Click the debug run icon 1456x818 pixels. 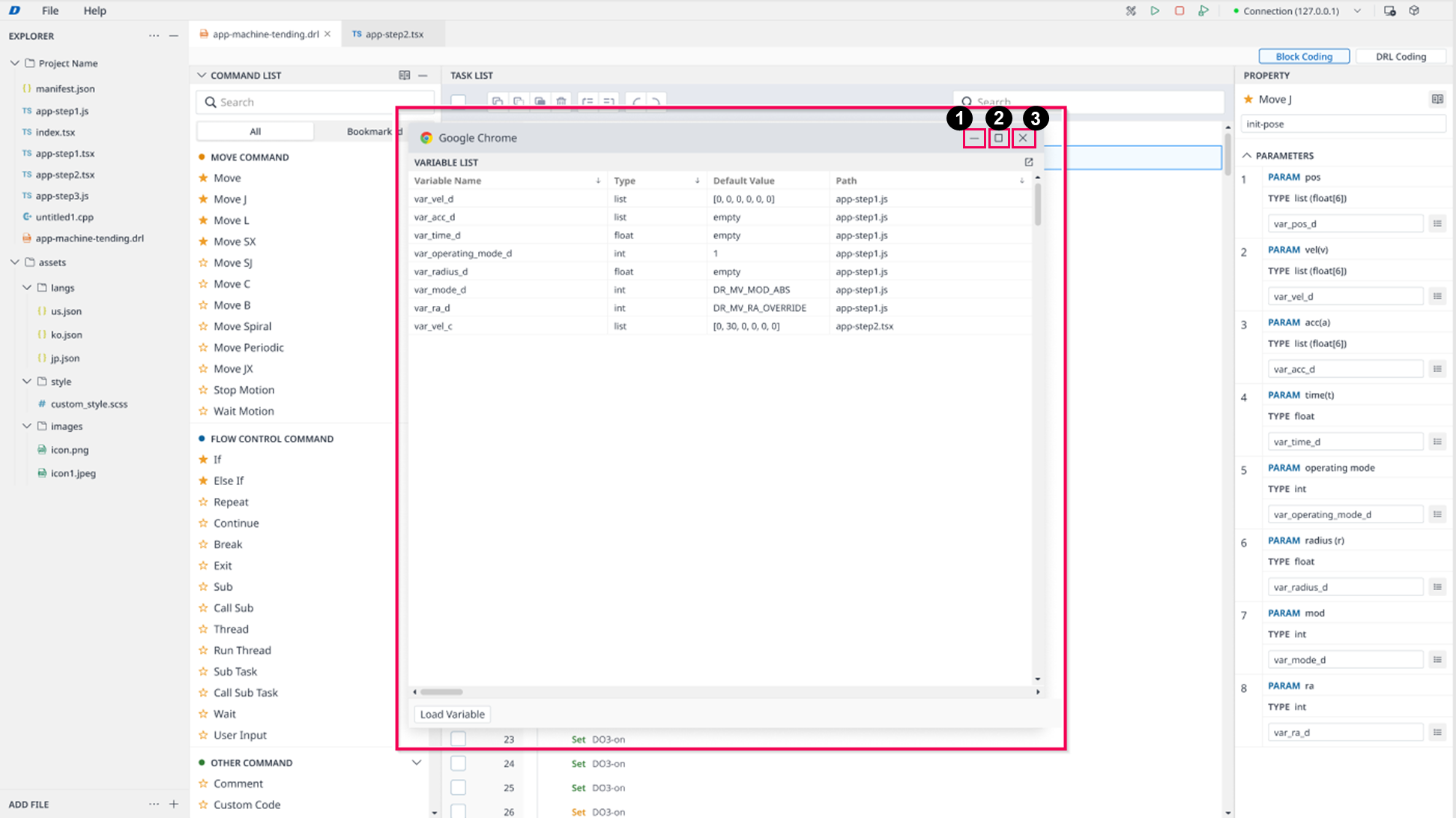[x=1203, y=10]
